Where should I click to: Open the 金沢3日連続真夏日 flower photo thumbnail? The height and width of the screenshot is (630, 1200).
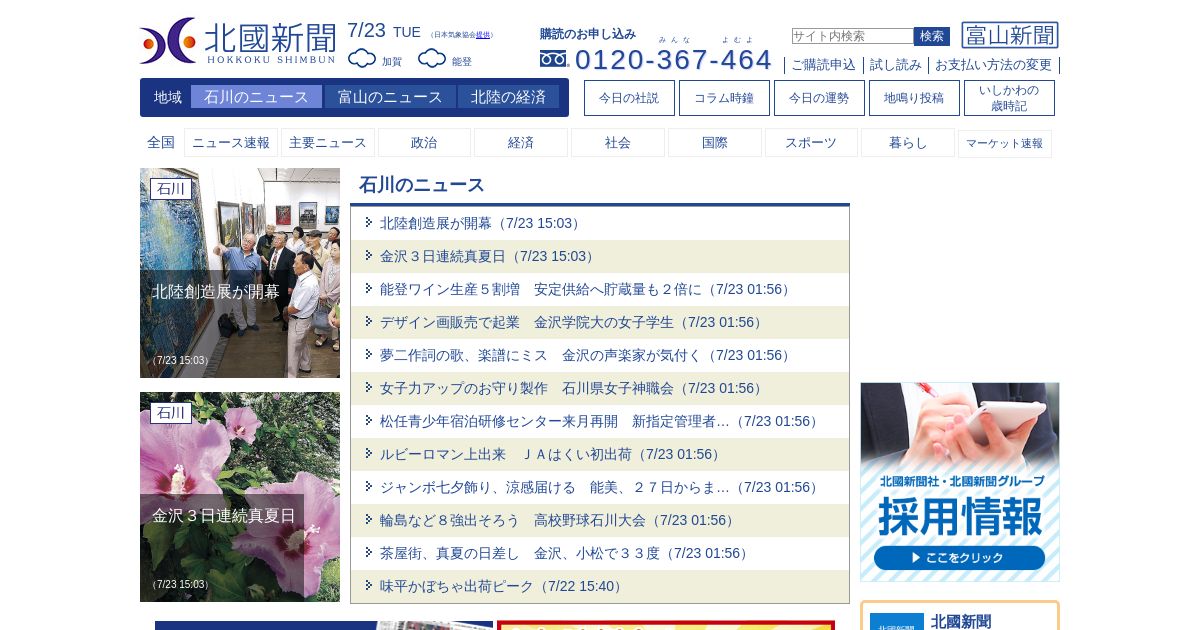pyautogui.click(x=240, y=497)
